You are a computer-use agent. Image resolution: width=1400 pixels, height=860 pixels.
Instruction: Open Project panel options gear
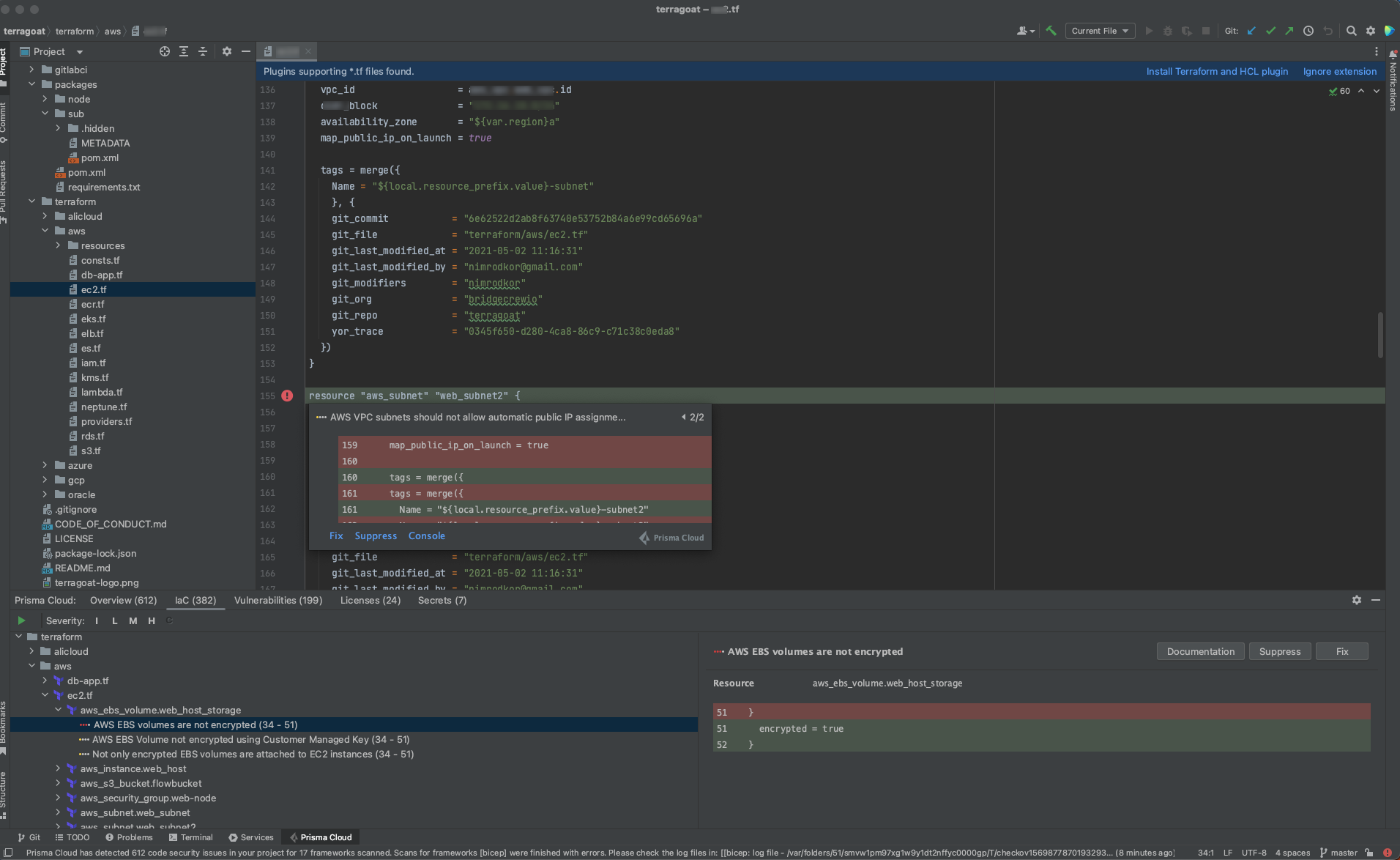click(227, 51)
